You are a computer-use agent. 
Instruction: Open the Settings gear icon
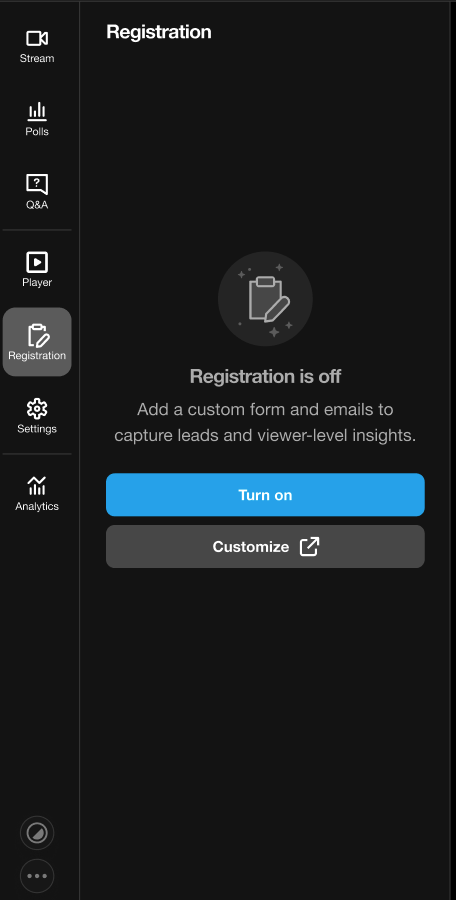point(37,409)
